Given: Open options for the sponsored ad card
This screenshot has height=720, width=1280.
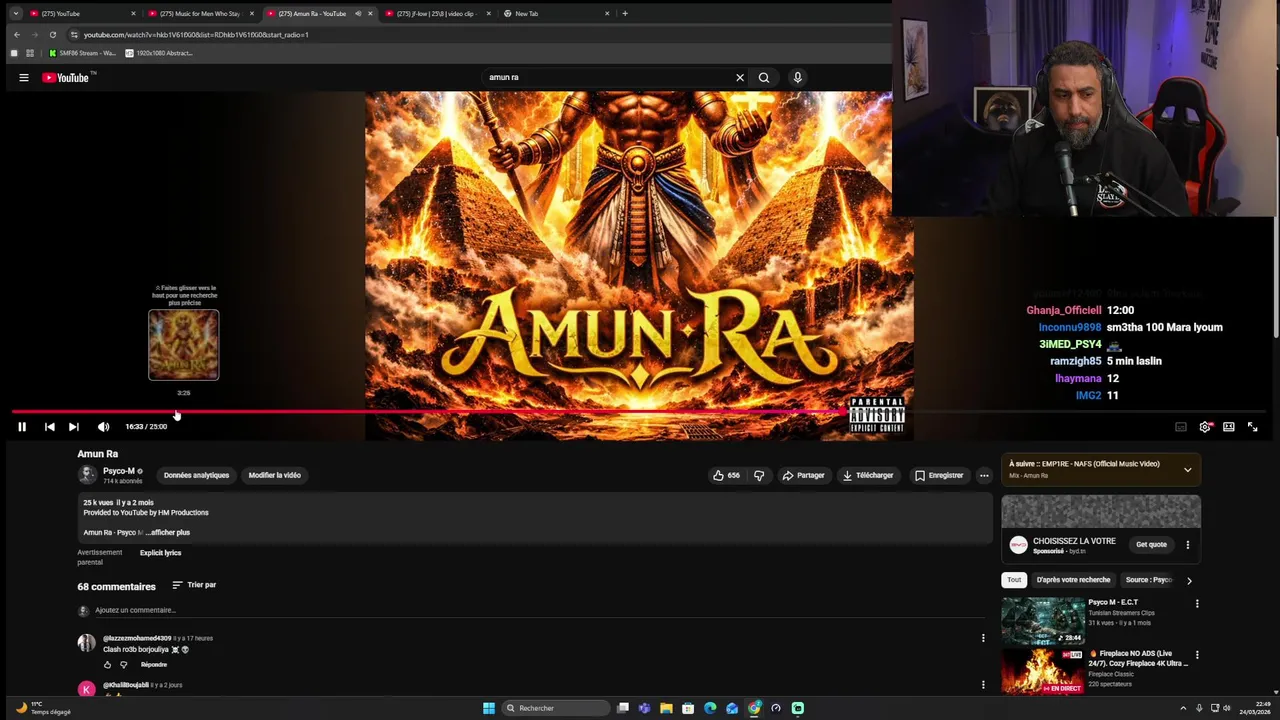Looking at the screenshot, I should pyautogui.click(x=1188, y=545).
